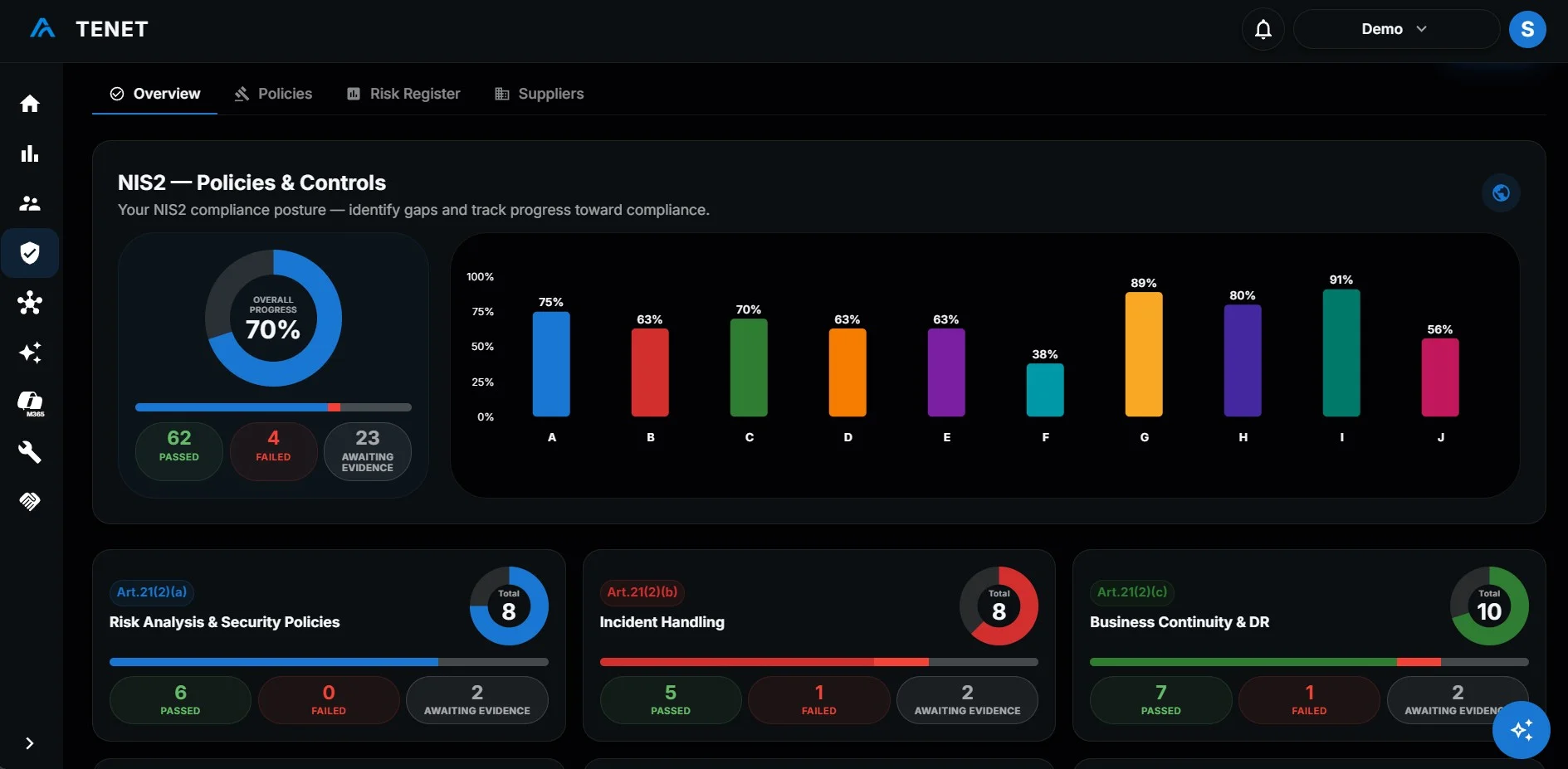Click the Incident Handling red progress bar
This screenshot has height=769, width=1568.
(818, 662)
